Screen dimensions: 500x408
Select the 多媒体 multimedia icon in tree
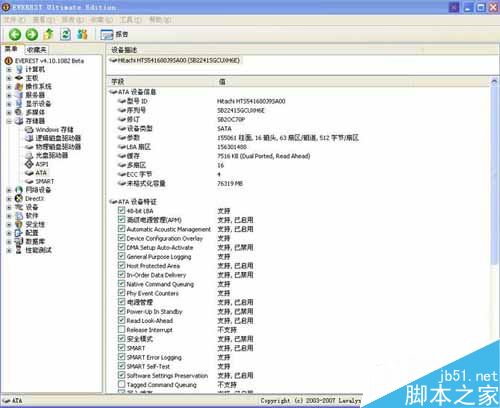tap(20, 112)
